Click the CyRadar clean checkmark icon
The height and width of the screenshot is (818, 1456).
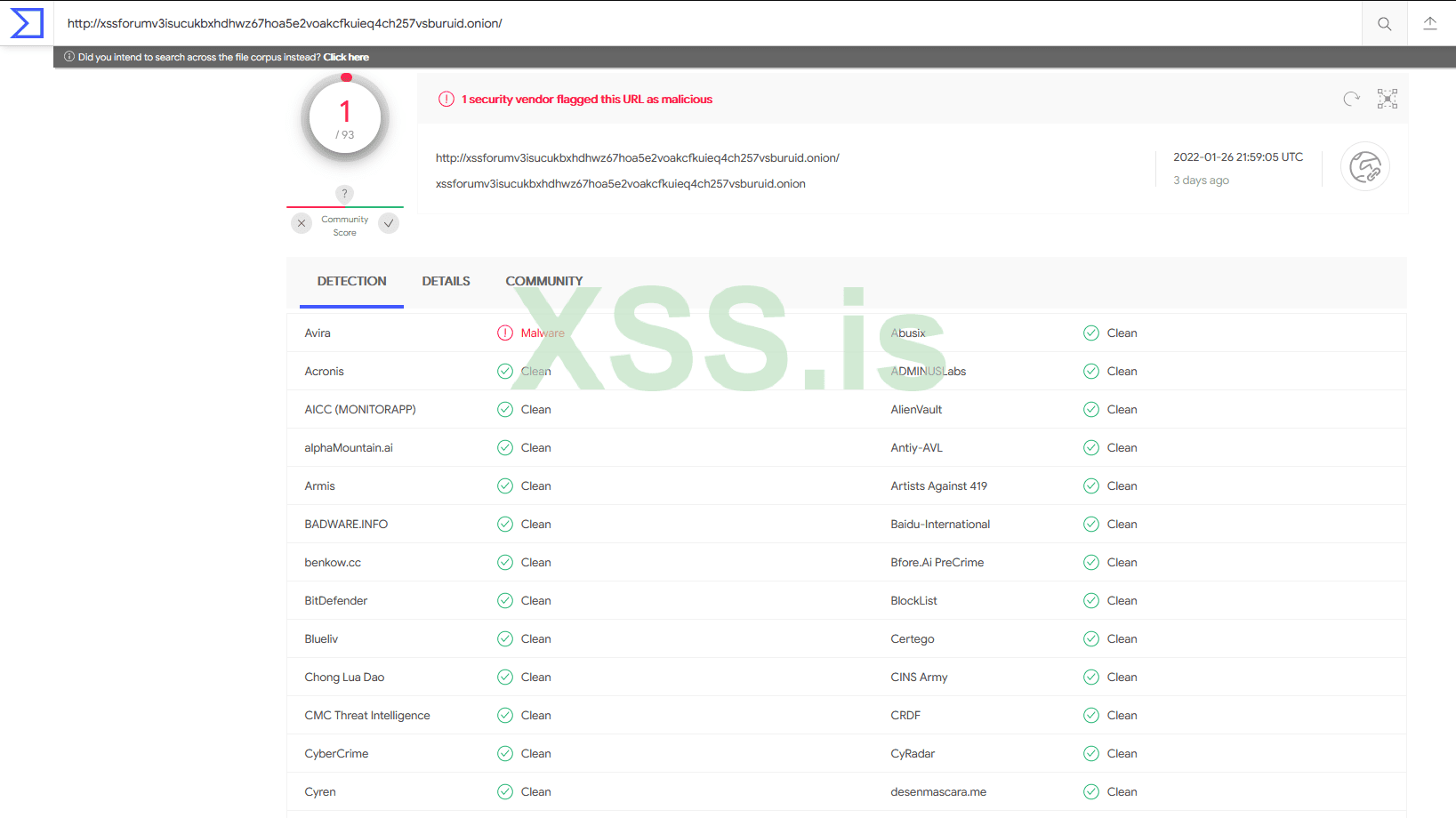click(1091, 754)
